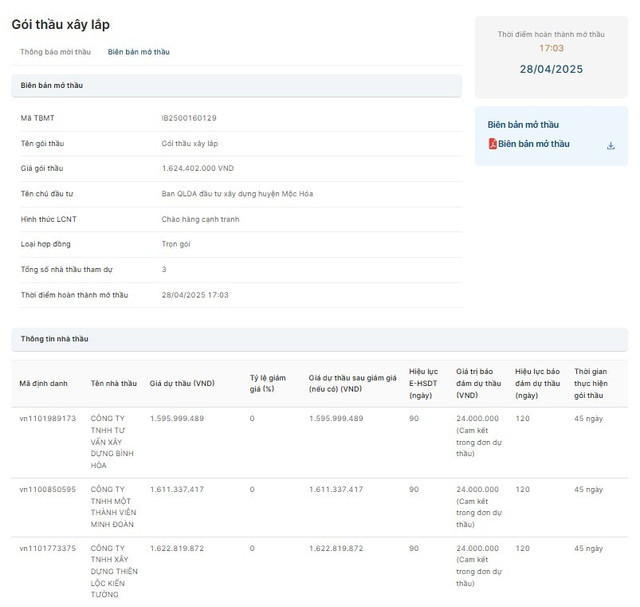
Task: Select bidder ID vn1101989173
Action: [47, 418]
